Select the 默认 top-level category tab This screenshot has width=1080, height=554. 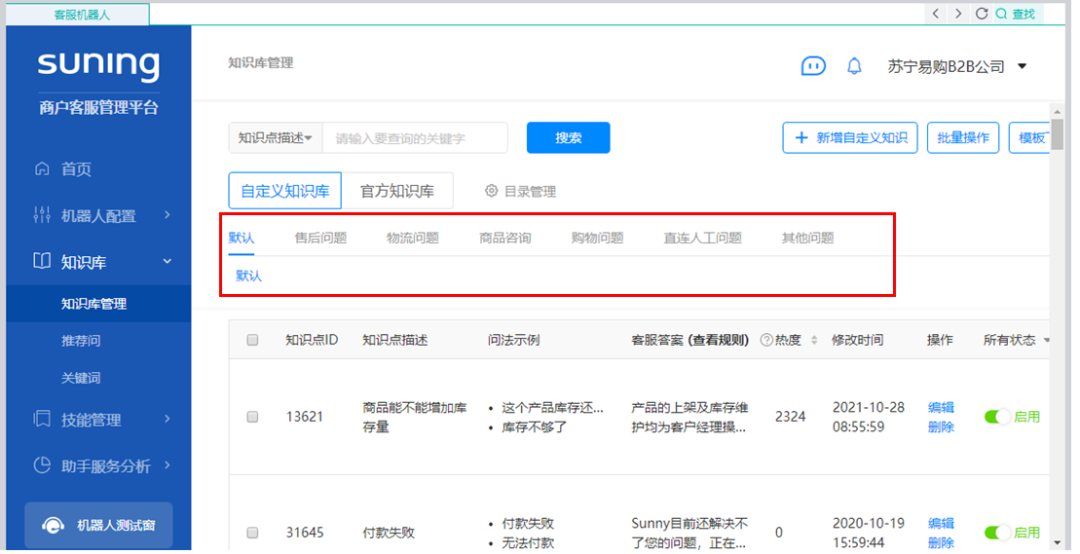(x=241, y=238)
